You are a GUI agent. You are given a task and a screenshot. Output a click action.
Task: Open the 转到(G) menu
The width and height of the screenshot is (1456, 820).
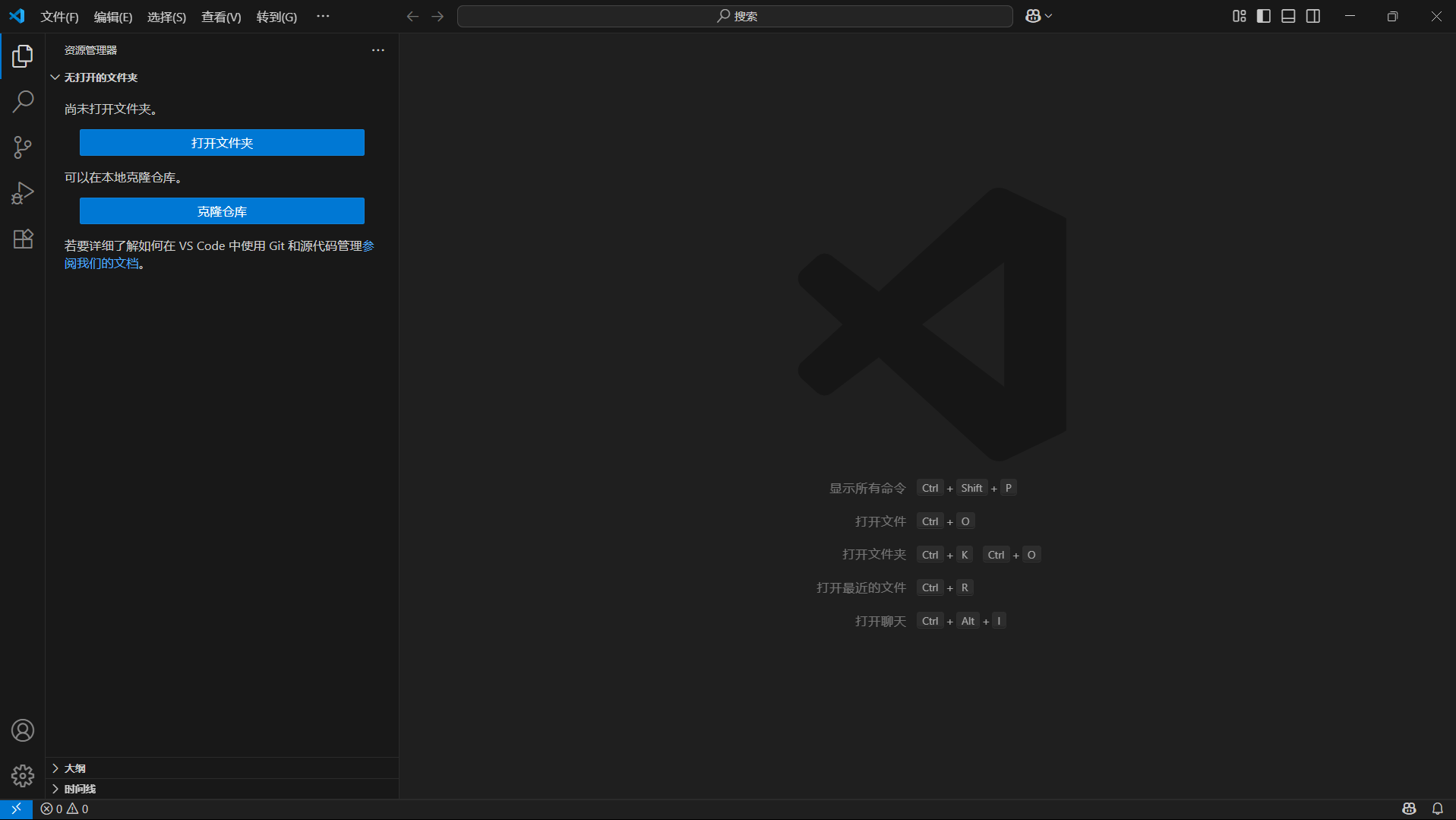[x=276, y=17]
